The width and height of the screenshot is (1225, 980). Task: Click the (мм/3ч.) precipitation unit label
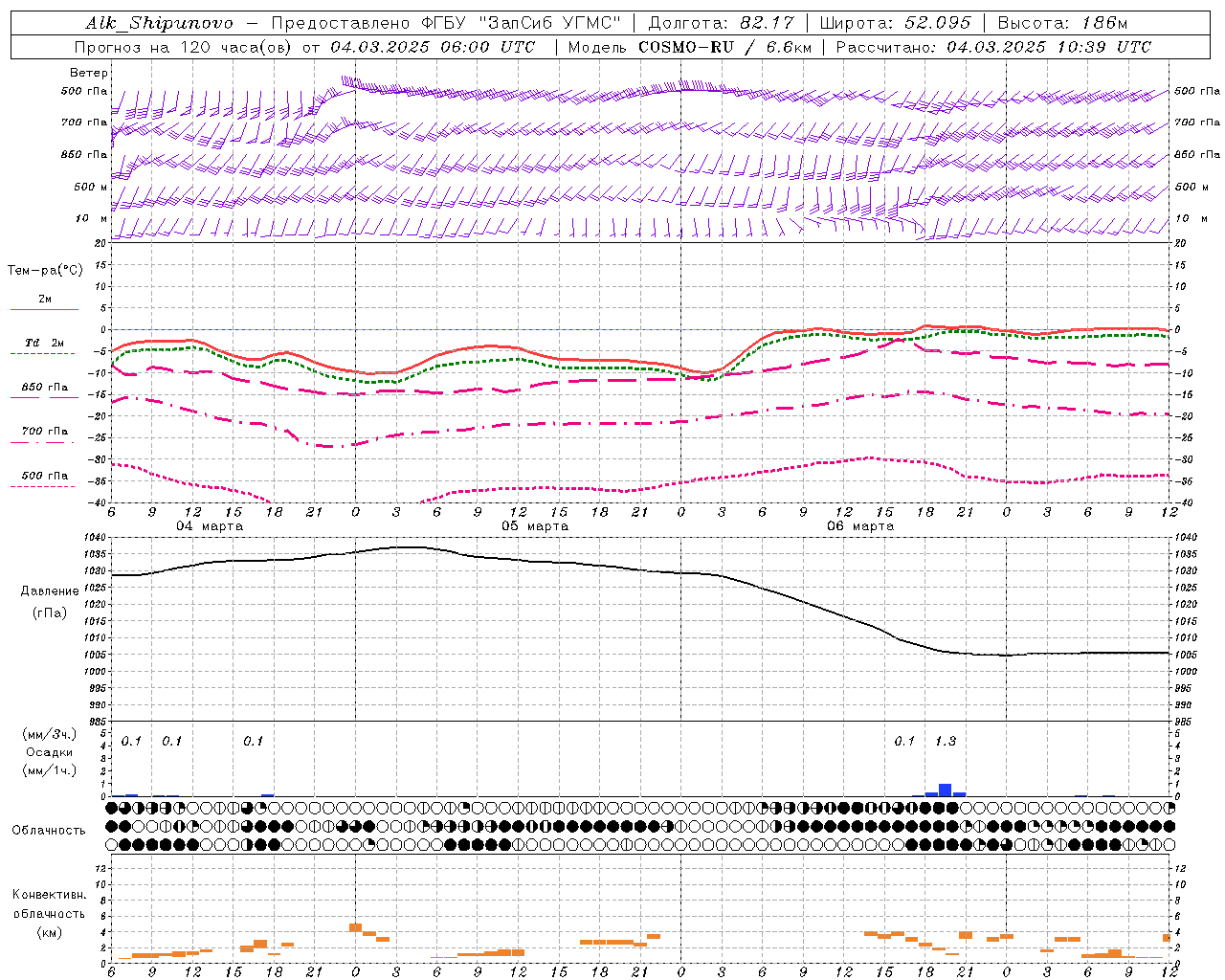[50, 735]
